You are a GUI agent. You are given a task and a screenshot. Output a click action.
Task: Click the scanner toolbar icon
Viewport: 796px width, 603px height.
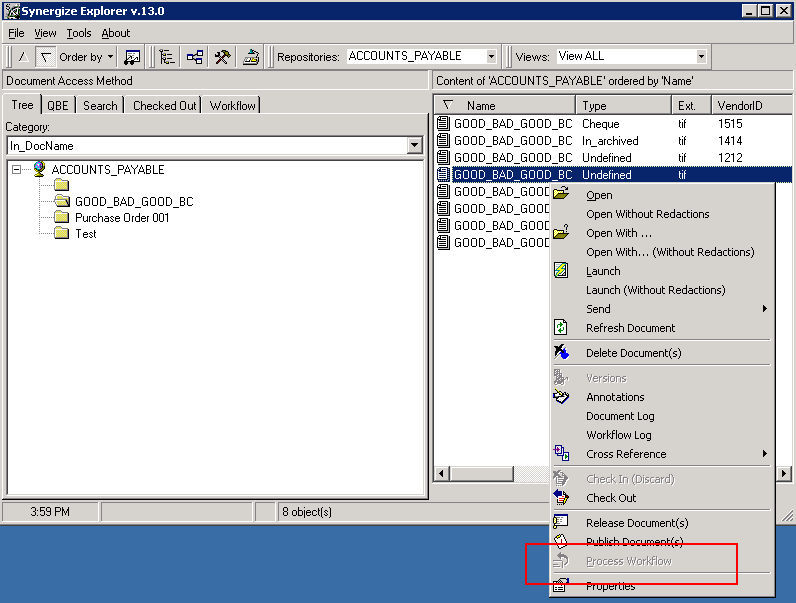(251, 57)
